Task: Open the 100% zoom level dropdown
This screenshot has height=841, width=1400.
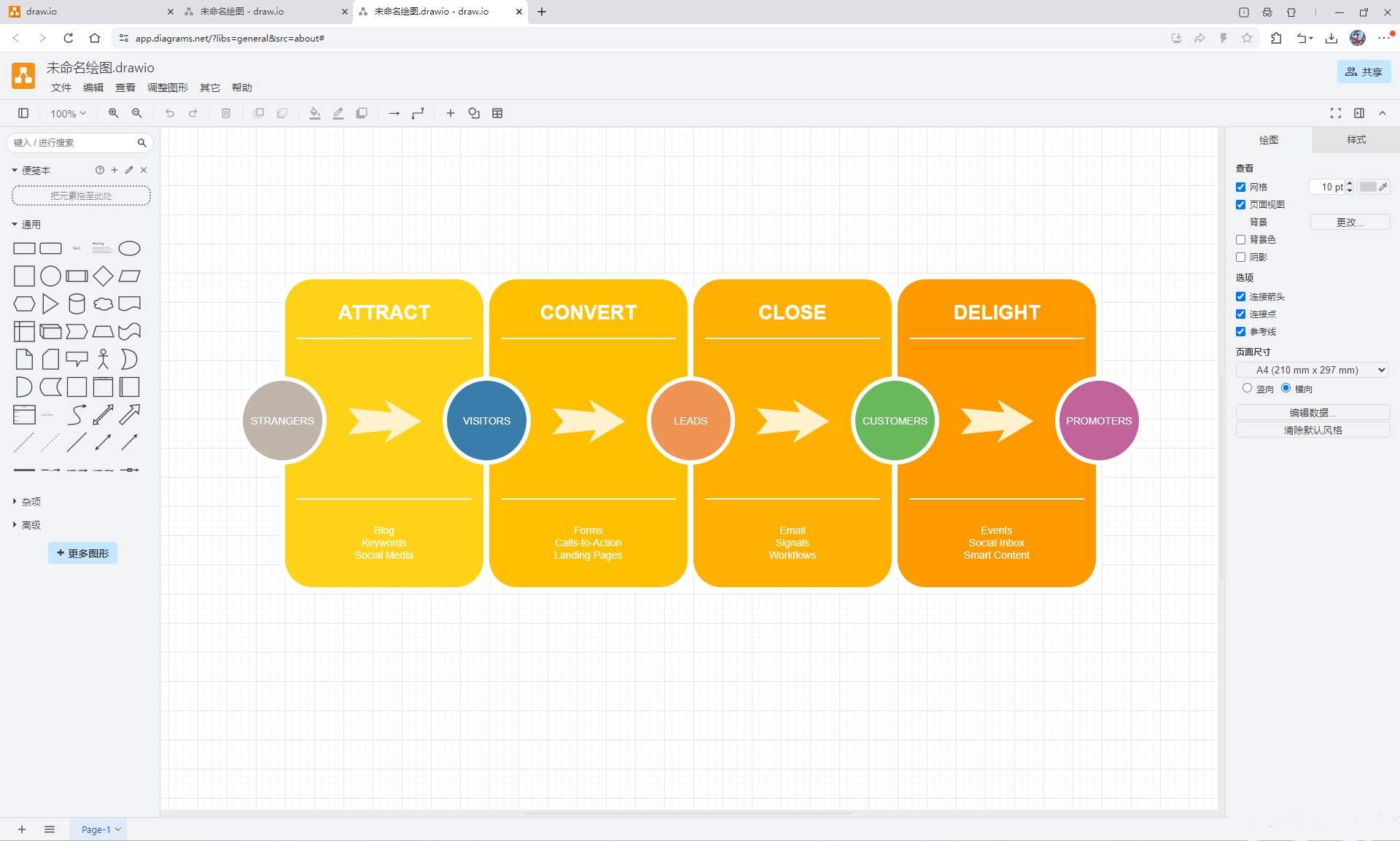Action: pyautogui.click(x=68, y=113)
